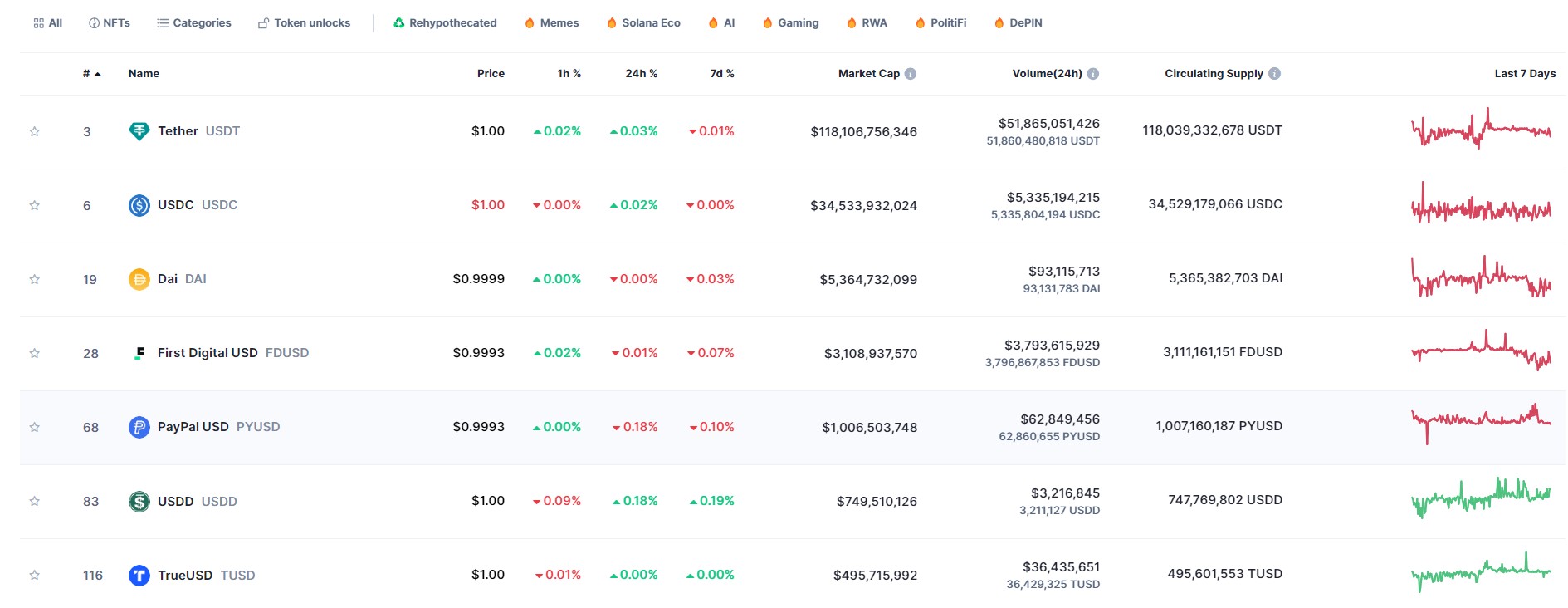Viewport: 1568px width, 608px height.
Task: Open the Categories tab
Action: 194,23
